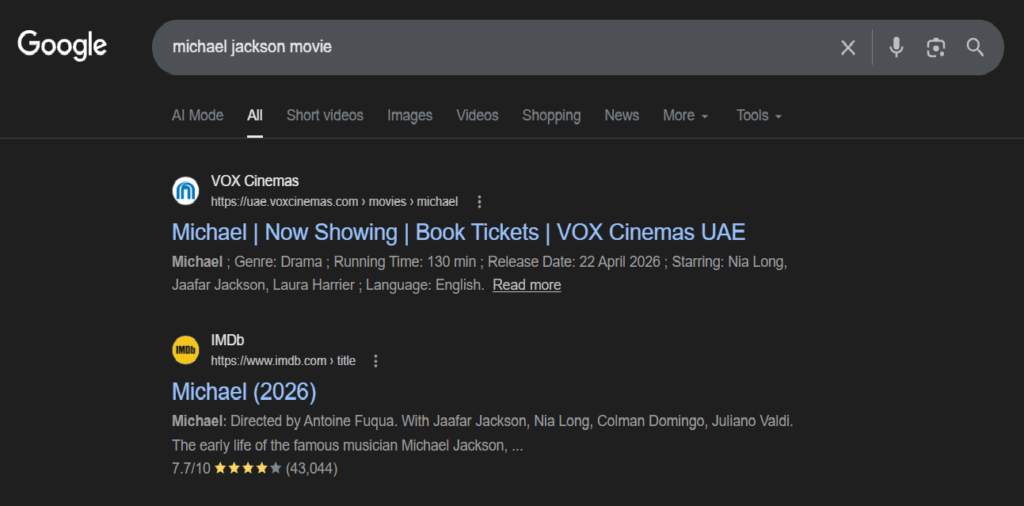Go to the Shopping tab
This screenshot has width=1024, height=506.
[551, 116]
